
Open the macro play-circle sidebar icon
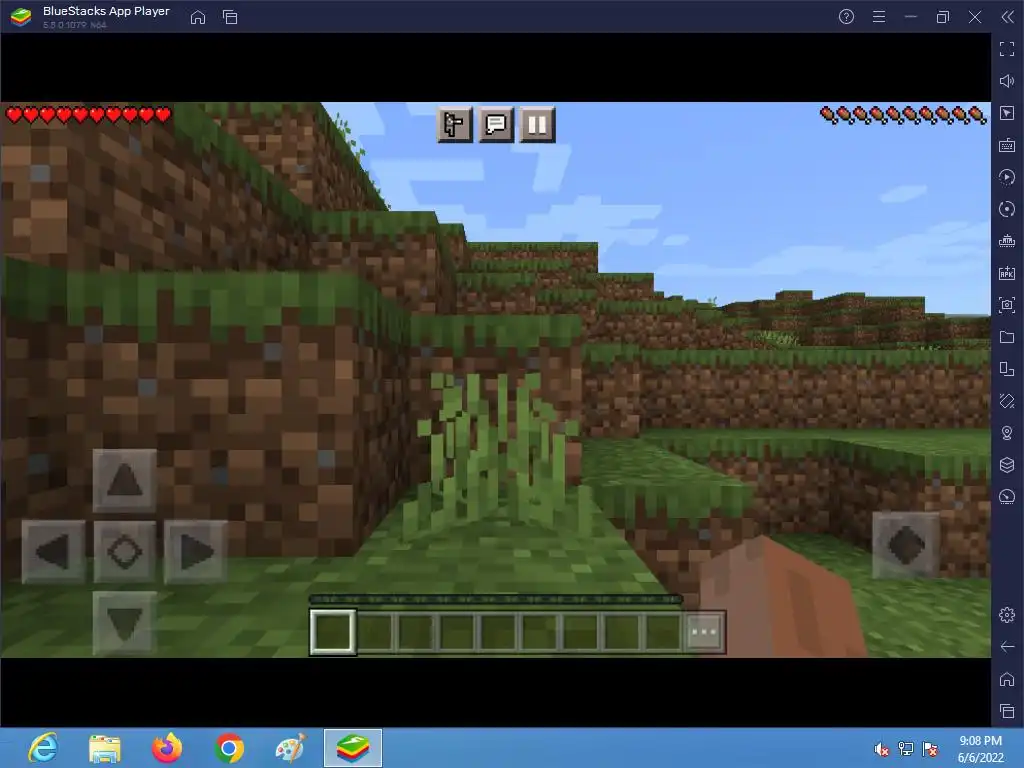1007,177
